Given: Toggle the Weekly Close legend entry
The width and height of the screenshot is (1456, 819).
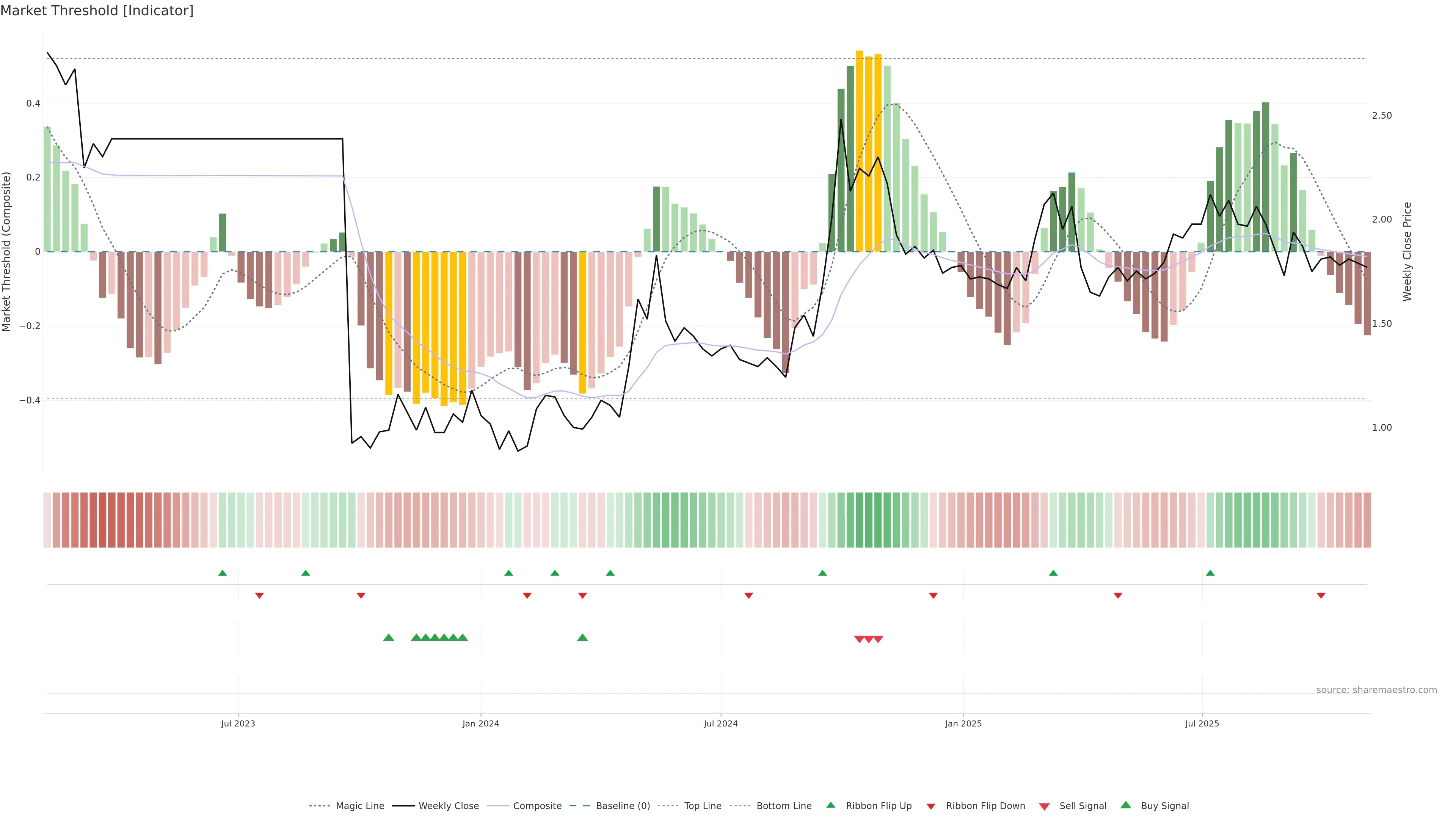Looking at the screenshot, I should [448, 806].
